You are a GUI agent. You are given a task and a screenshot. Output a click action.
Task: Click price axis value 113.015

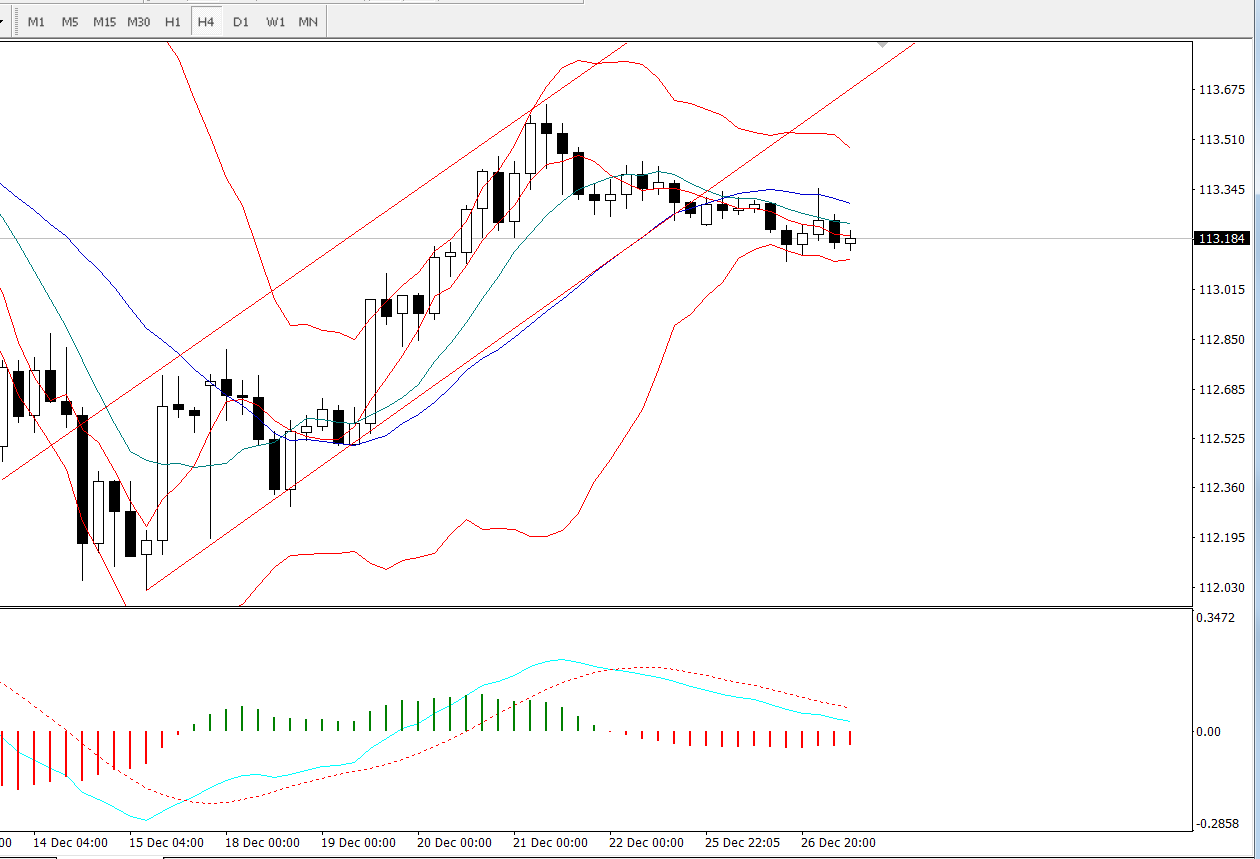pos(1221,290)
